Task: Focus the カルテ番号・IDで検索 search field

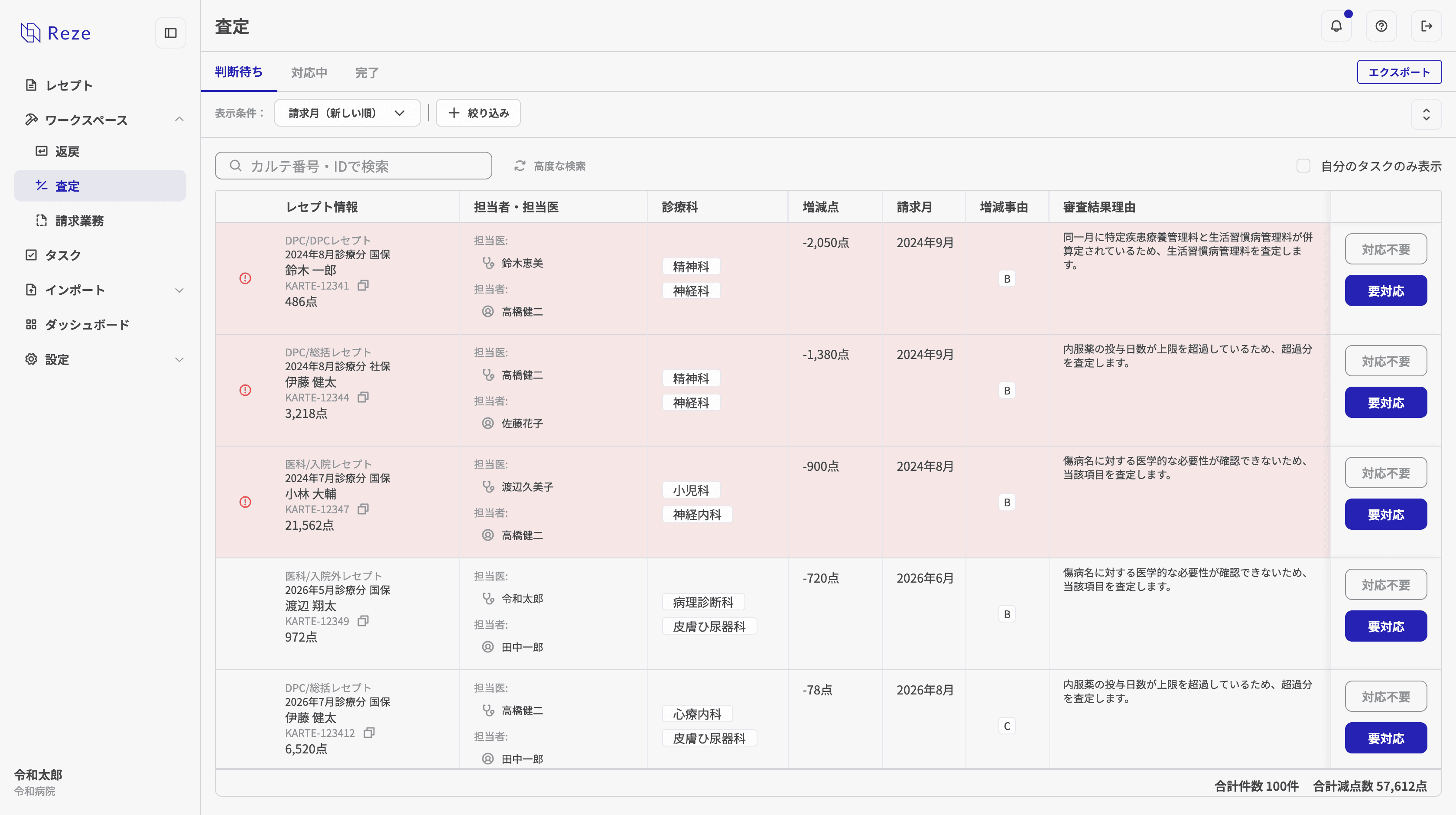Action: (x=353, y=166)
